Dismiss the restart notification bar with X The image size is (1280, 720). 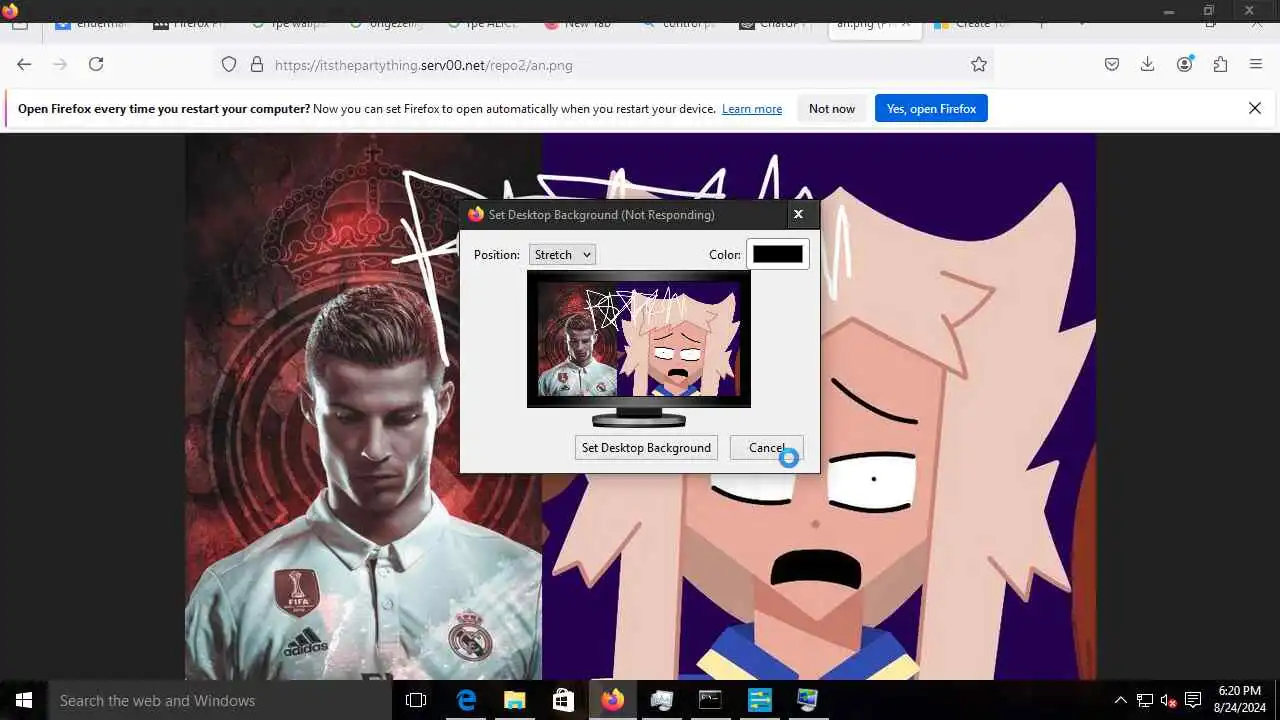tap(1255, 108)
